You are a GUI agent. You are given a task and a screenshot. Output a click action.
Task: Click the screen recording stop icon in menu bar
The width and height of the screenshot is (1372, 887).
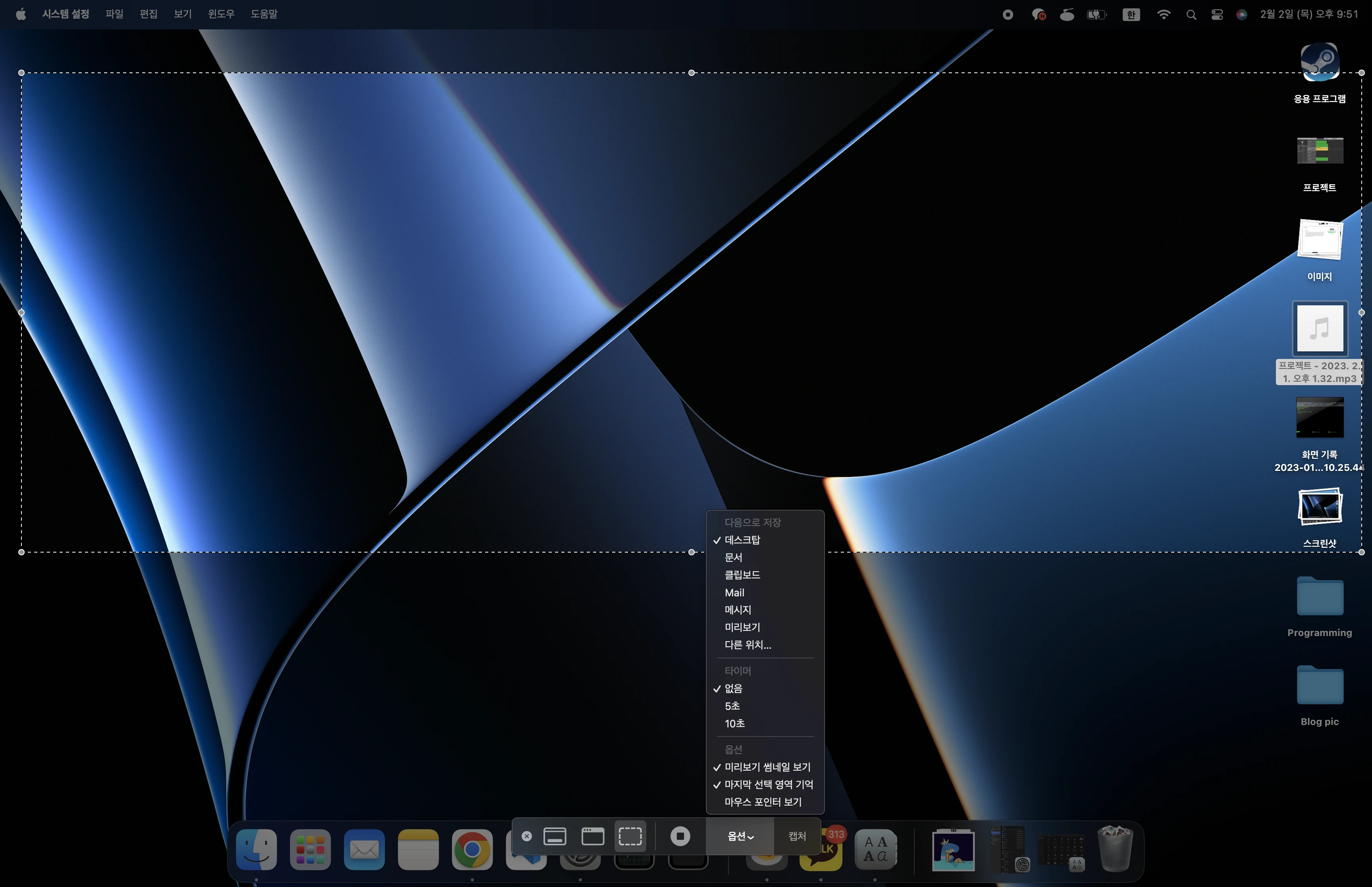(x=1008, y=14)
